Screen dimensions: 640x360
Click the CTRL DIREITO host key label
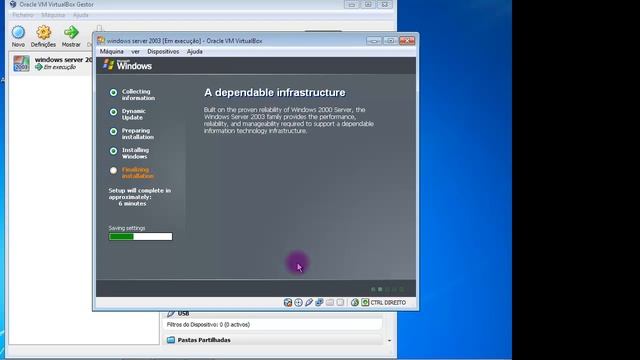tap(388, 302)
